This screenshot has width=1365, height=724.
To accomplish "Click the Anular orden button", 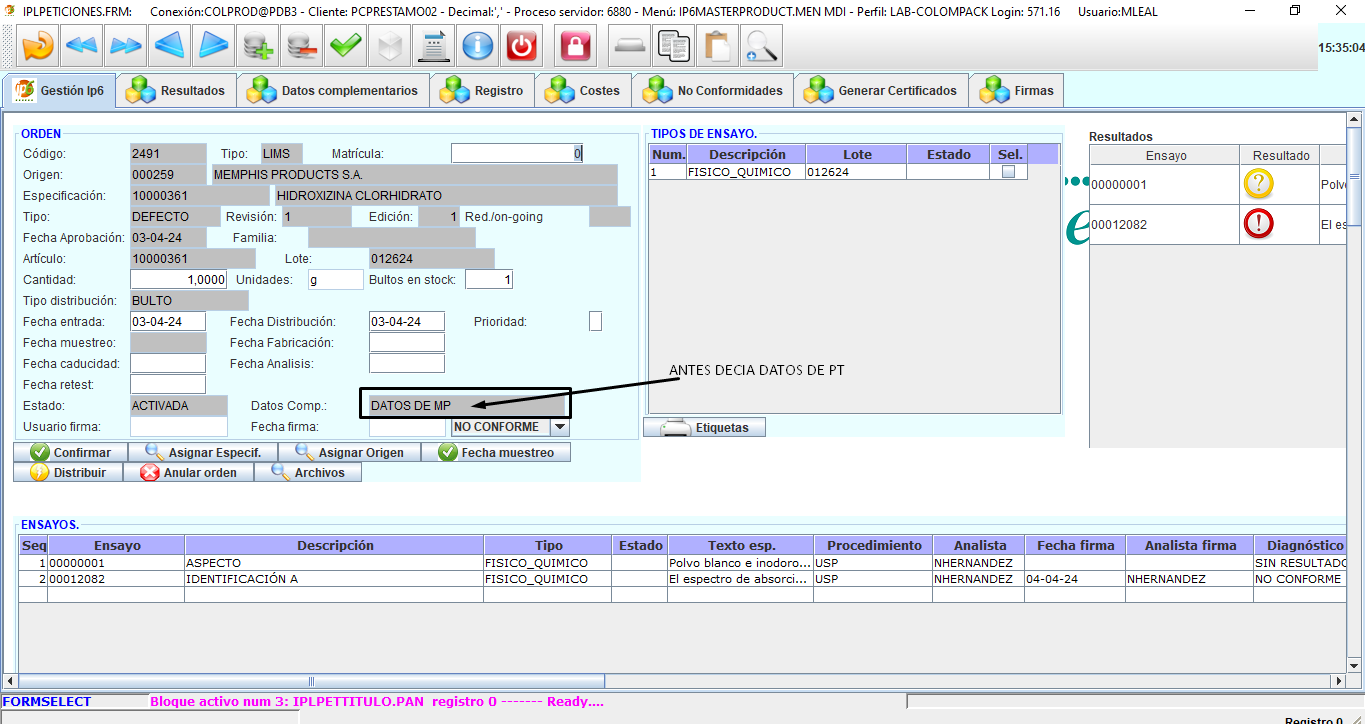I will pos(188,472).
